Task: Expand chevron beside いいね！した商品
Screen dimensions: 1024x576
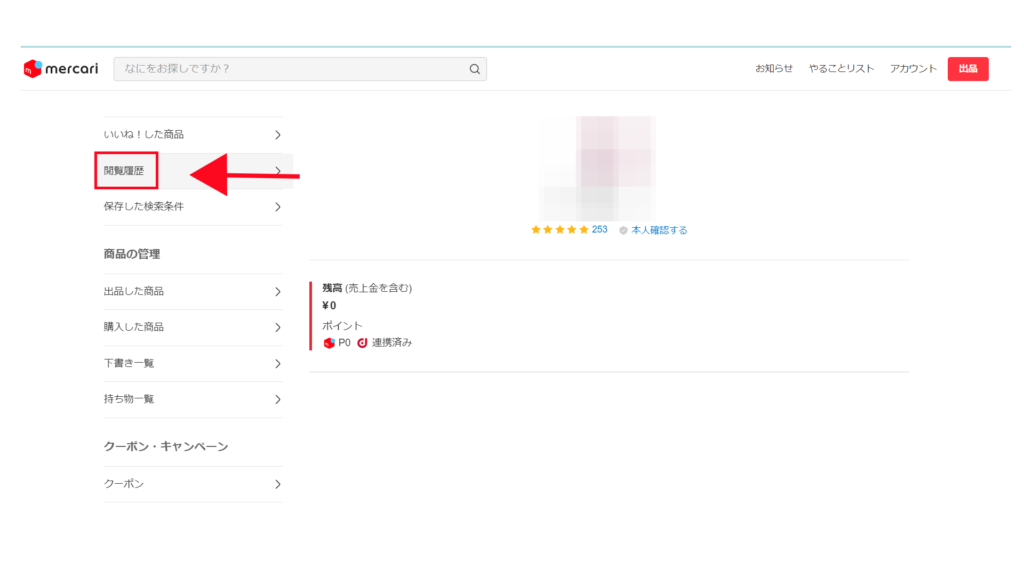Action: coord(278,135)
